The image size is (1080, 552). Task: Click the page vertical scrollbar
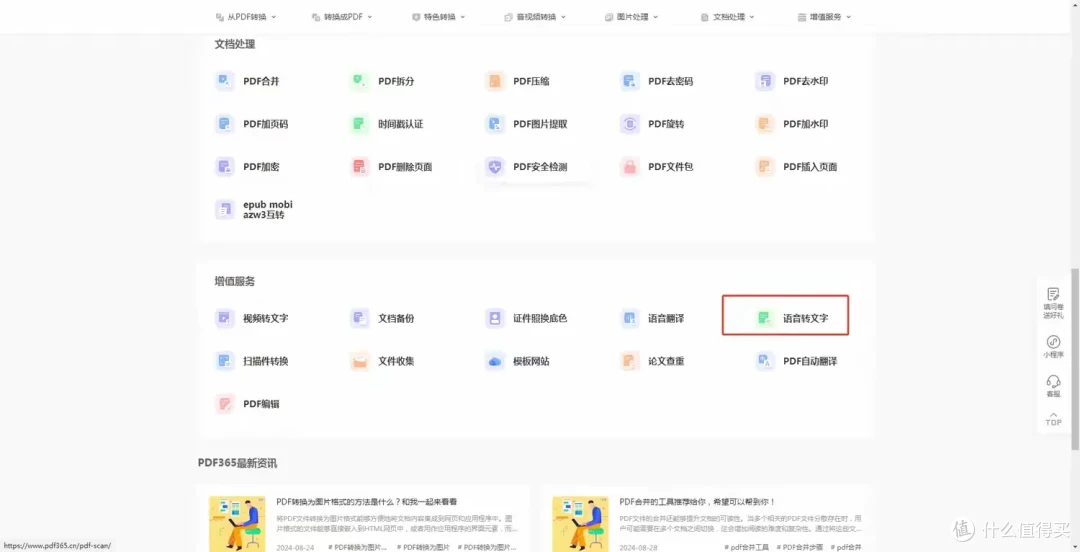(x=1075, y=358)
